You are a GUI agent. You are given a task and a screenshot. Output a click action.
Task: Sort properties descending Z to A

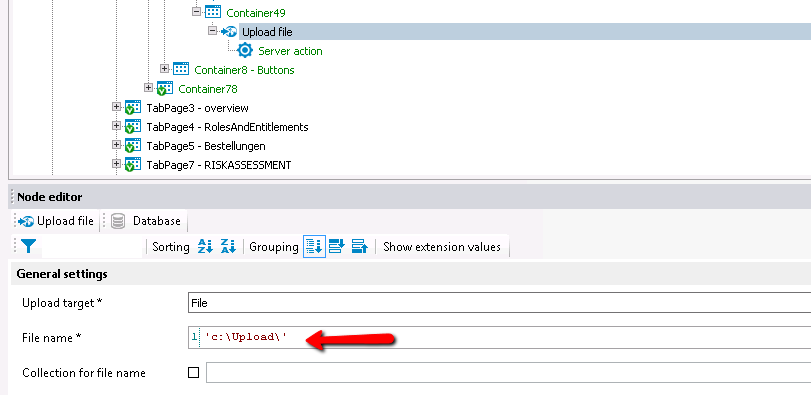point(228,247)
